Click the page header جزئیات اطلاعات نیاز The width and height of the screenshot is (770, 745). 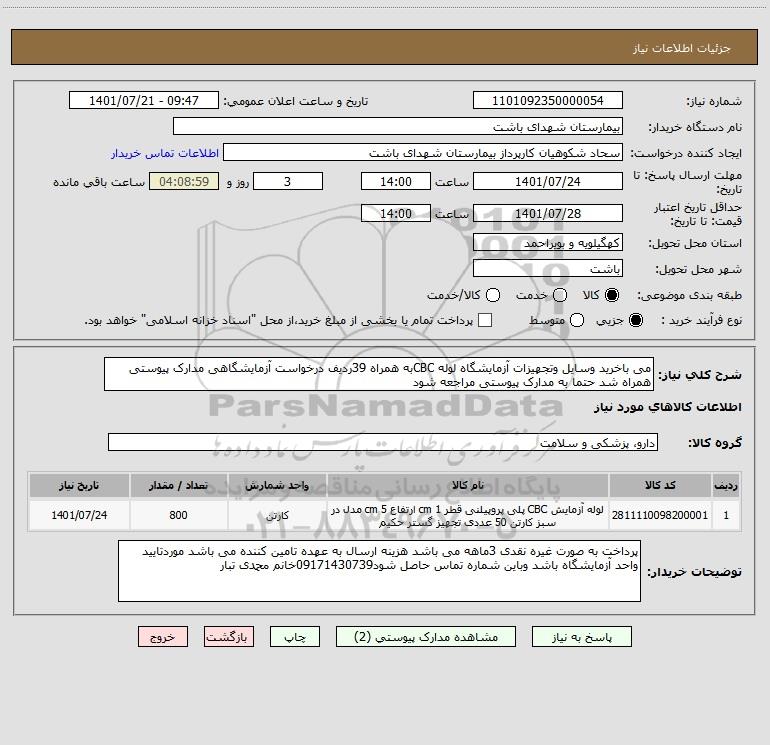(x=682, y=48)
